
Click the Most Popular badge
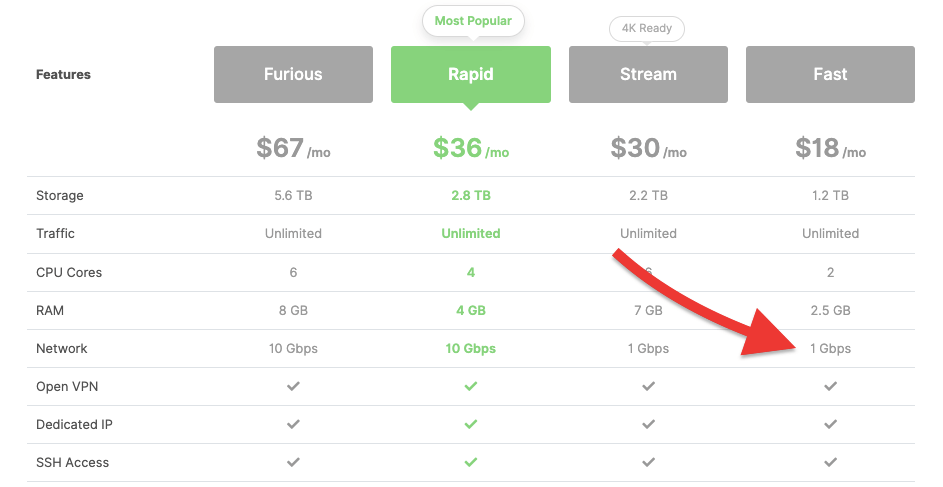pos(473,21)
